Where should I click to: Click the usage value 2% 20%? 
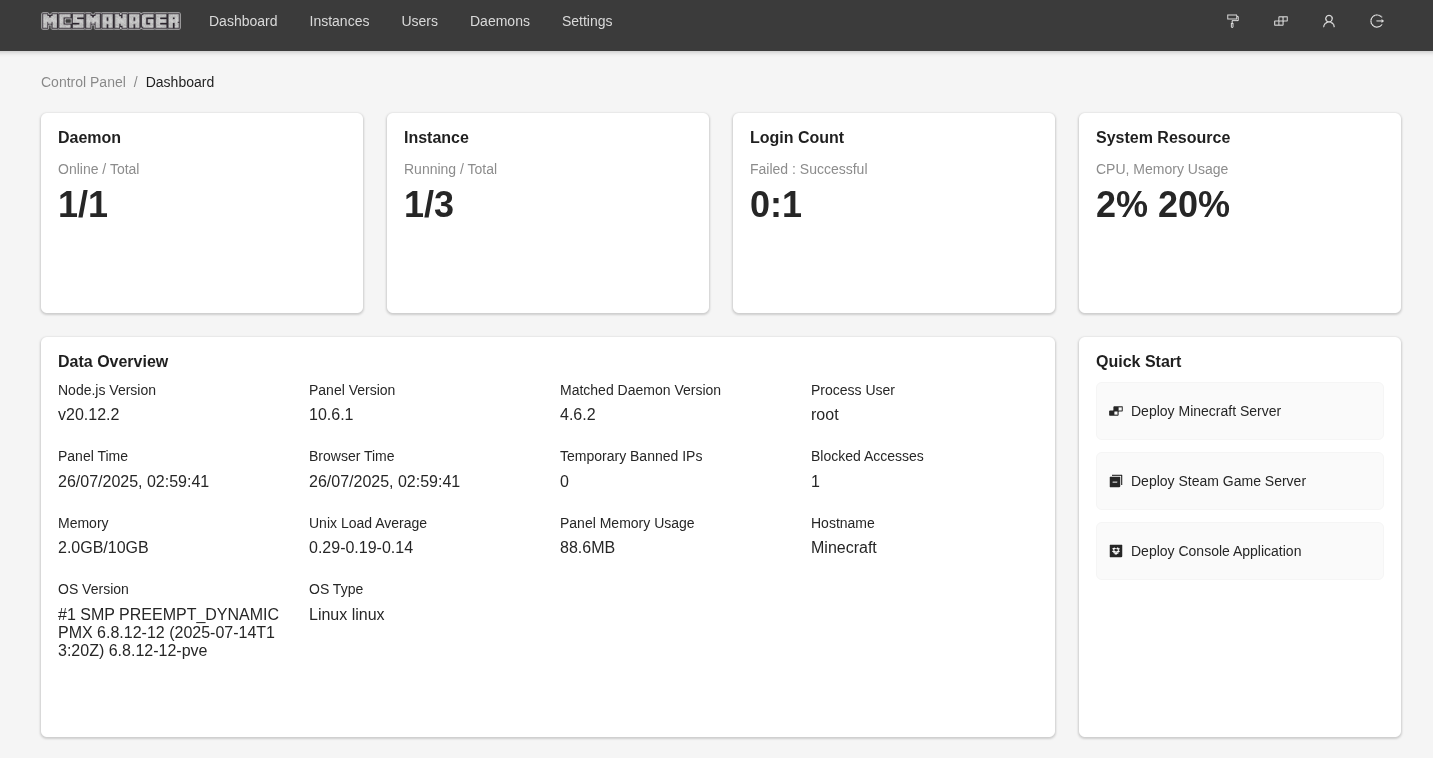(x=1163, y=205)
